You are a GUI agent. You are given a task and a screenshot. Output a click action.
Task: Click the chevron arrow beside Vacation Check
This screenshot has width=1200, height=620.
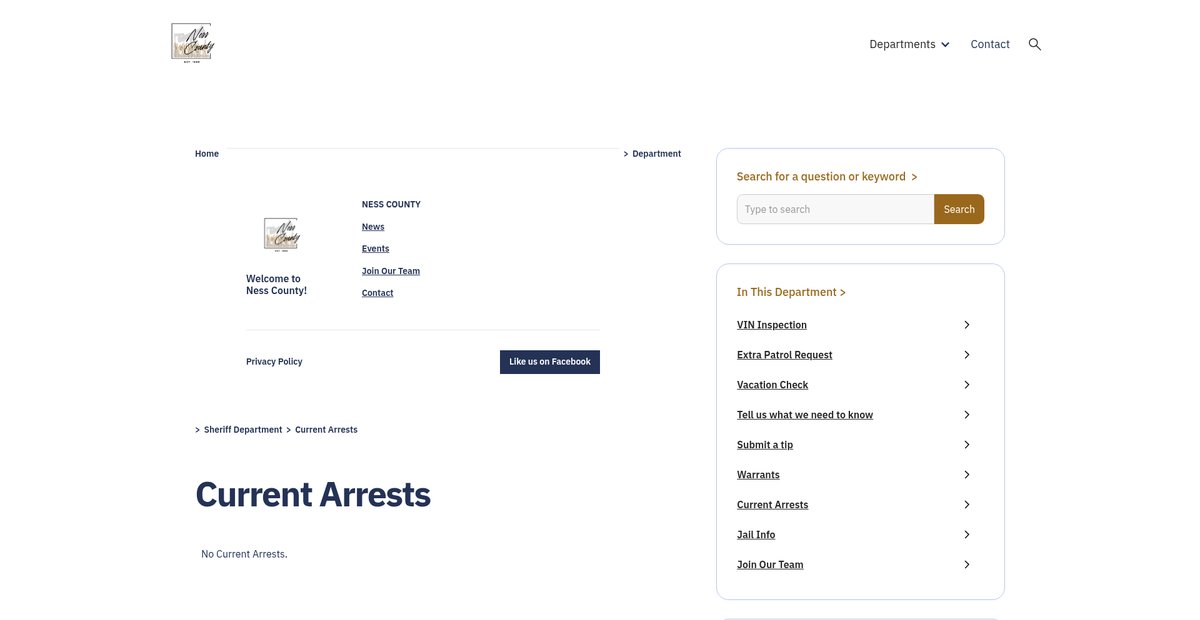click(967, 385)
